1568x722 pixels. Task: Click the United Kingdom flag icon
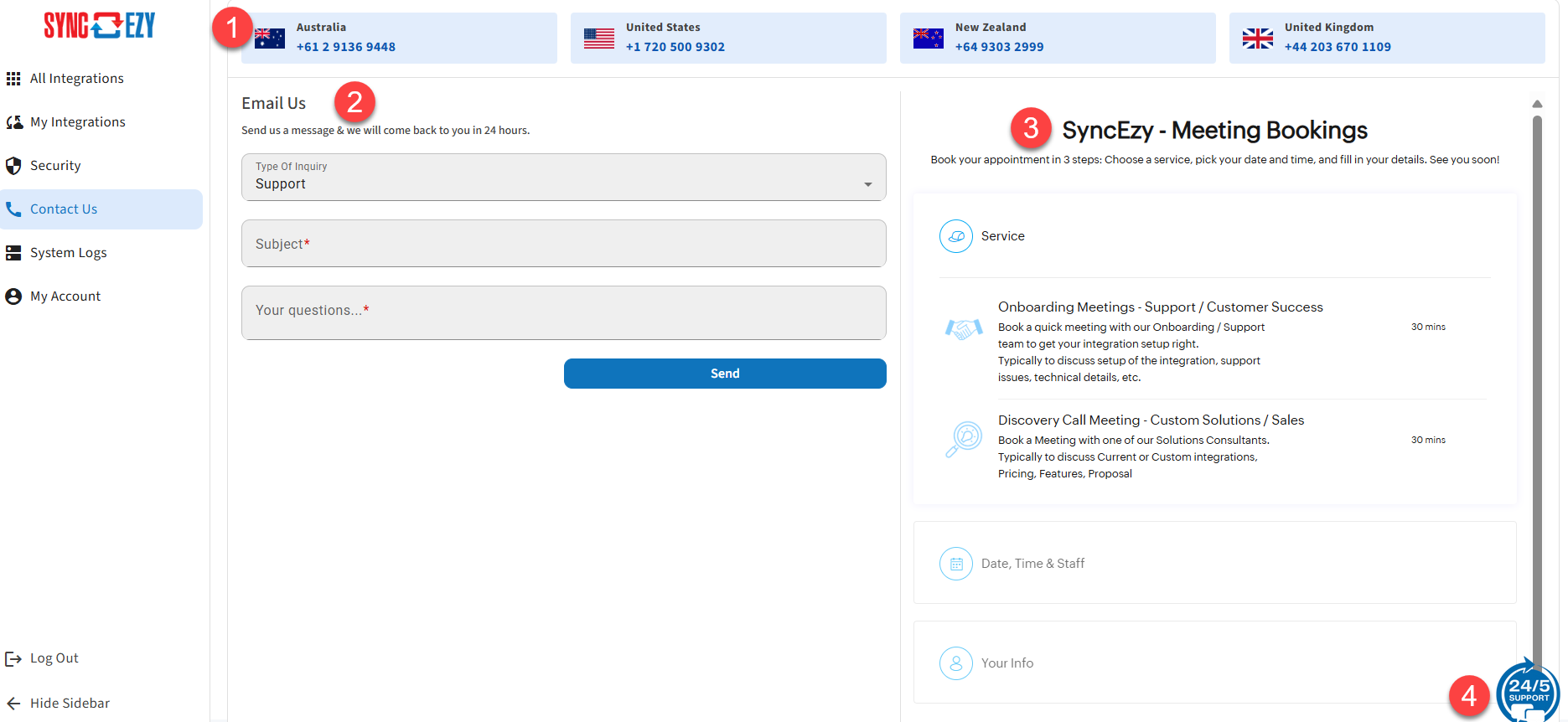[x=1258, y=39]
